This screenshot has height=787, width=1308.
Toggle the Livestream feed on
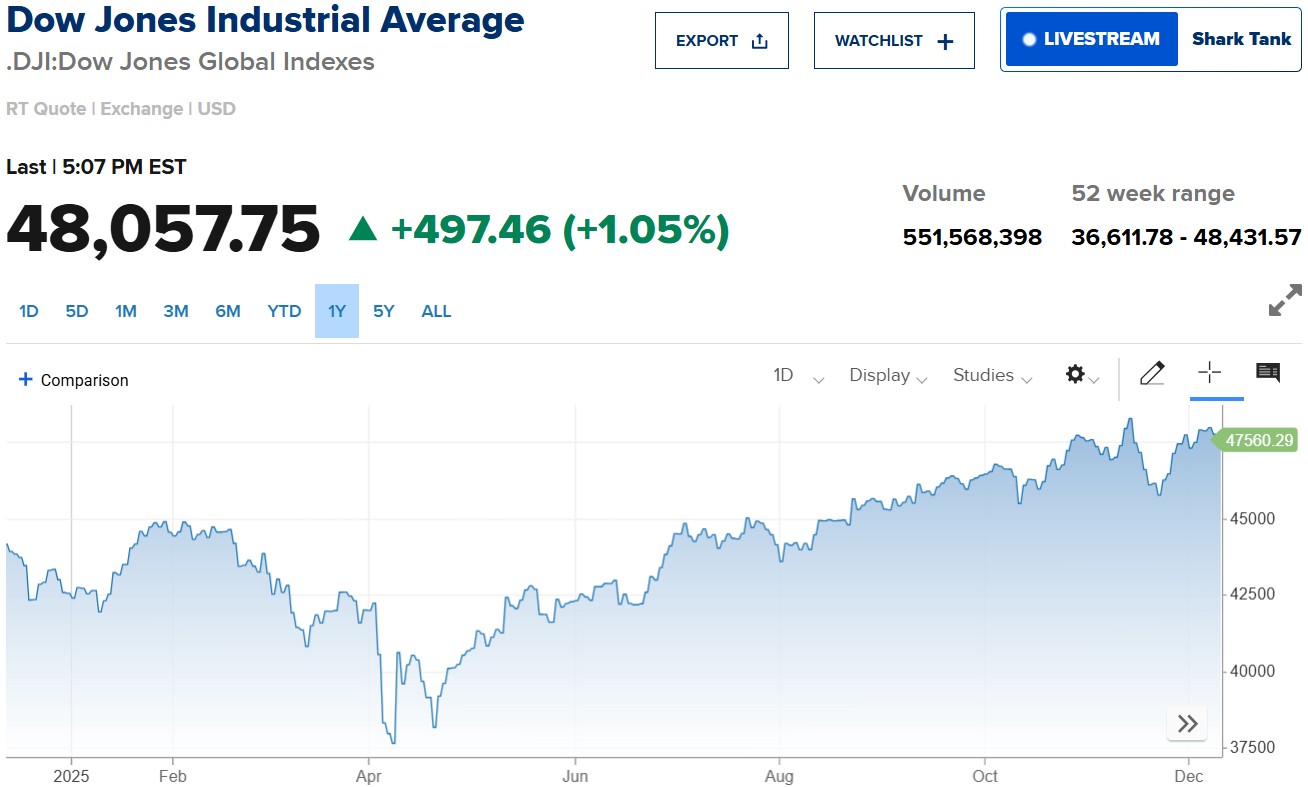point(1090,40)
